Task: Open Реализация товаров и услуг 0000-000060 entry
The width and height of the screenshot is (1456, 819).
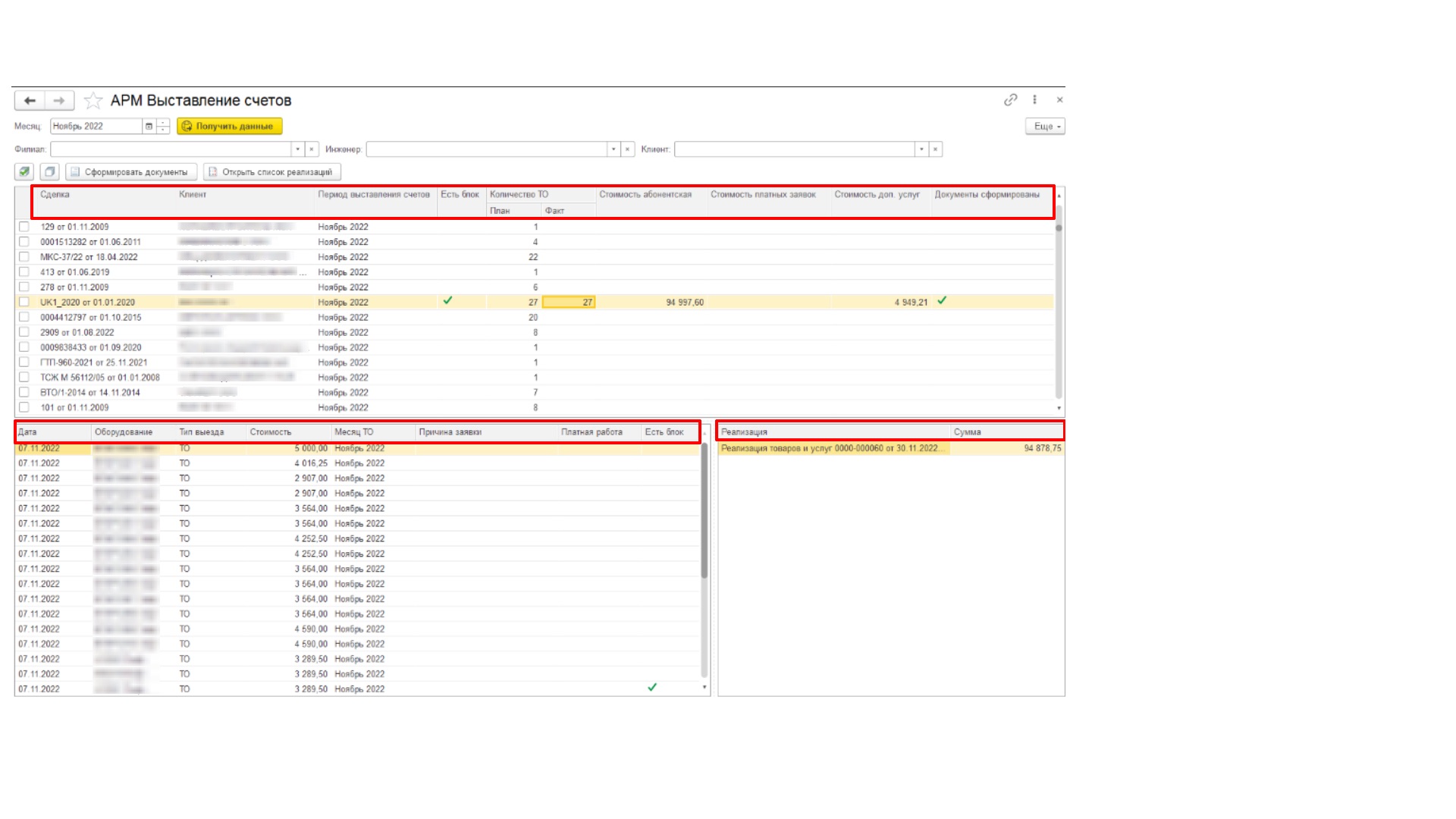Action: point(833,449)
